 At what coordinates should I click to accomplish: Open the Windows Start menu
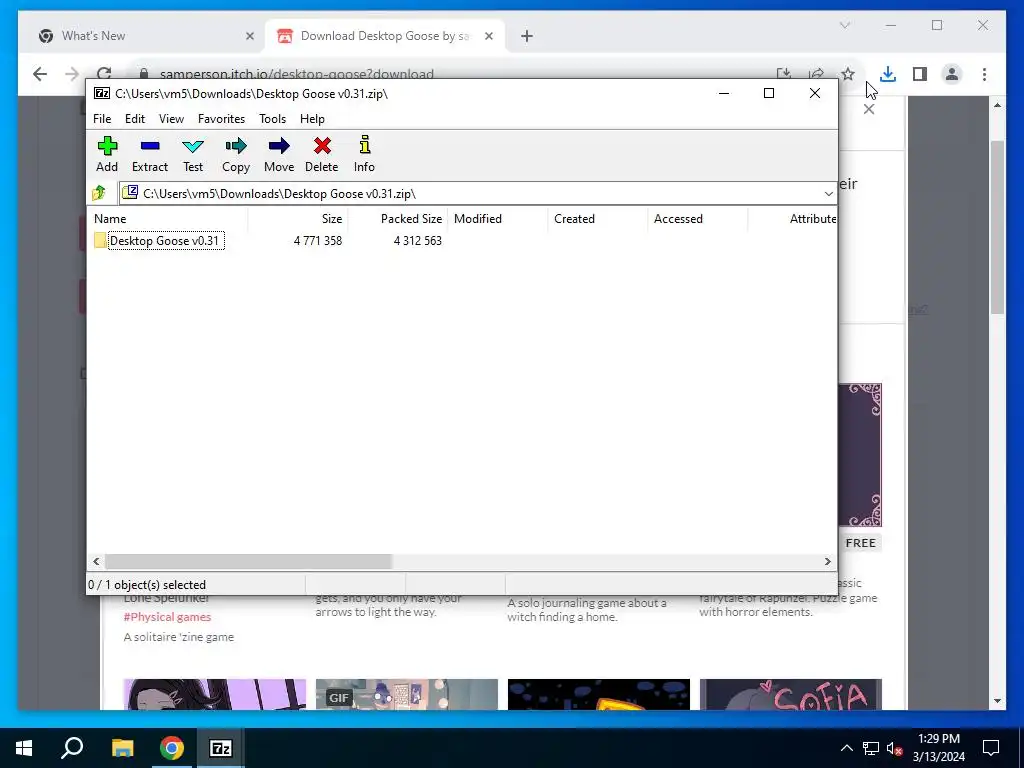24,748
